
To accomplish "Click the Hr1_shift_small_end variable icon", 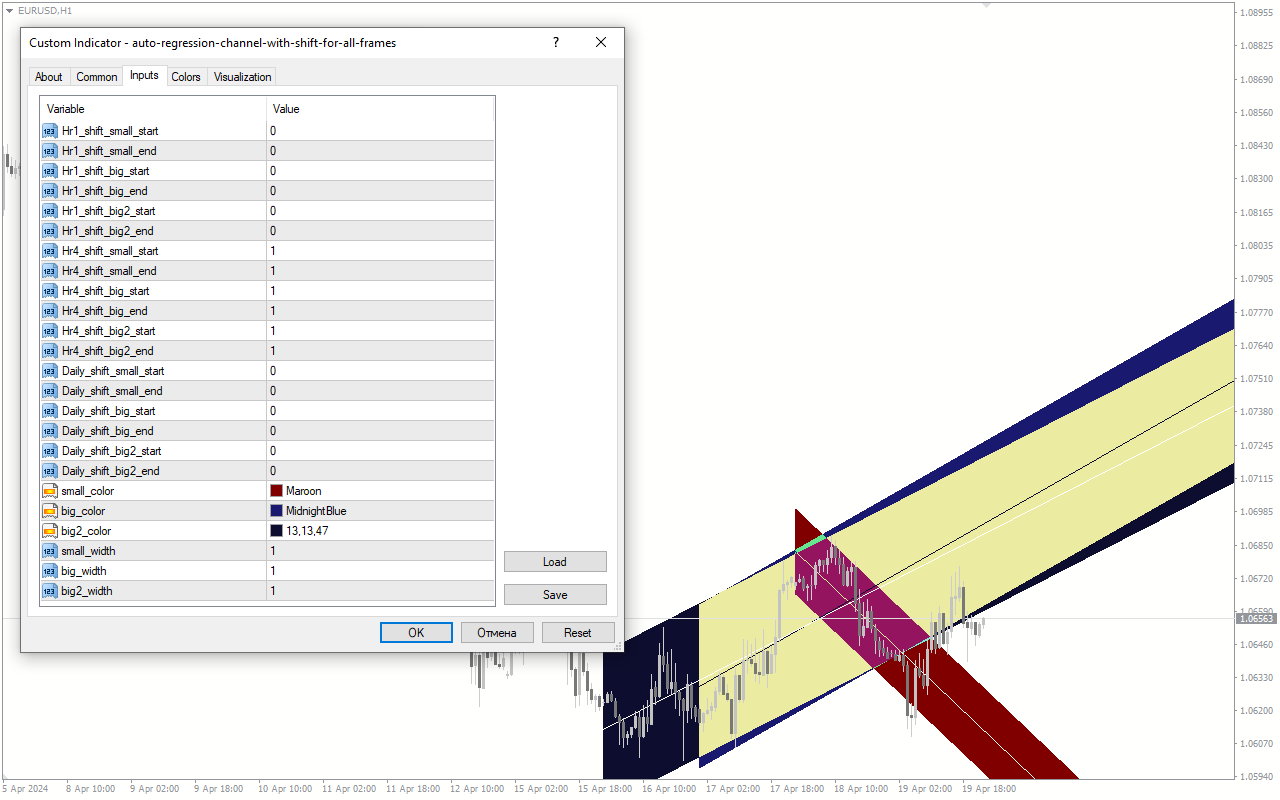I will click(x=50, y=151).
